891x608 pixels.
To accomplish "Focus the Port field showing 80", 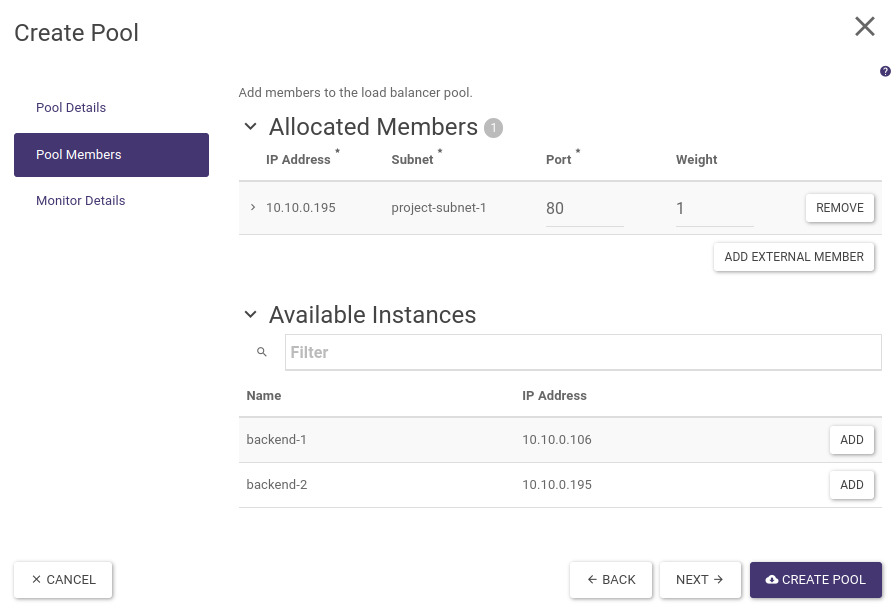I will [x=584, y=209].
